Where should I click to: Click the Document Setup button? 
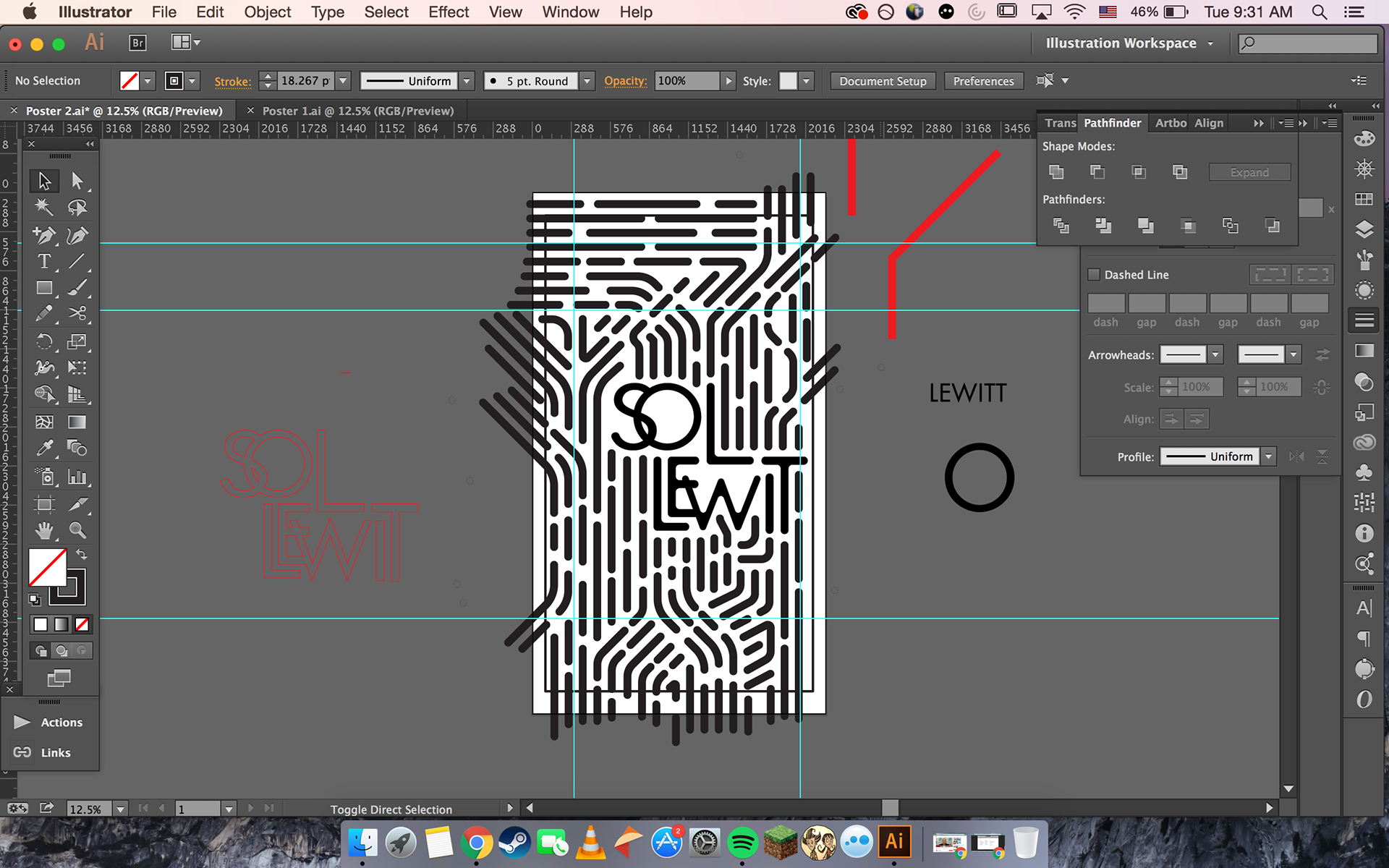click(x=883, y=81)
